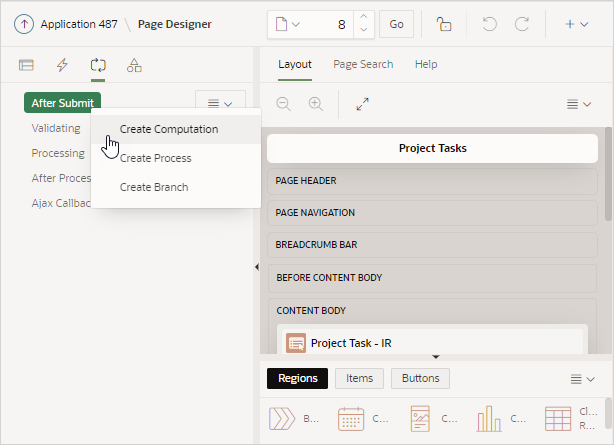Image resolution: width=614 pixels, height=445 pixels.
Task: Click the Redo arrow icon
Action: [522, 24]
